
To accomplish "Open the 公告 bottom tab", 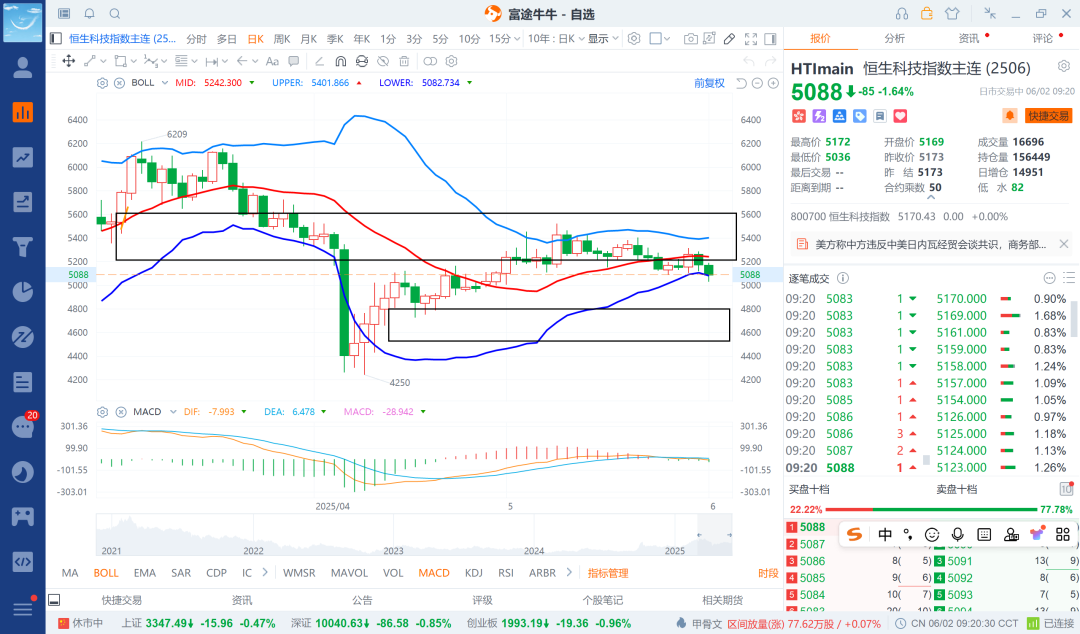I will (x=362, y=600).
